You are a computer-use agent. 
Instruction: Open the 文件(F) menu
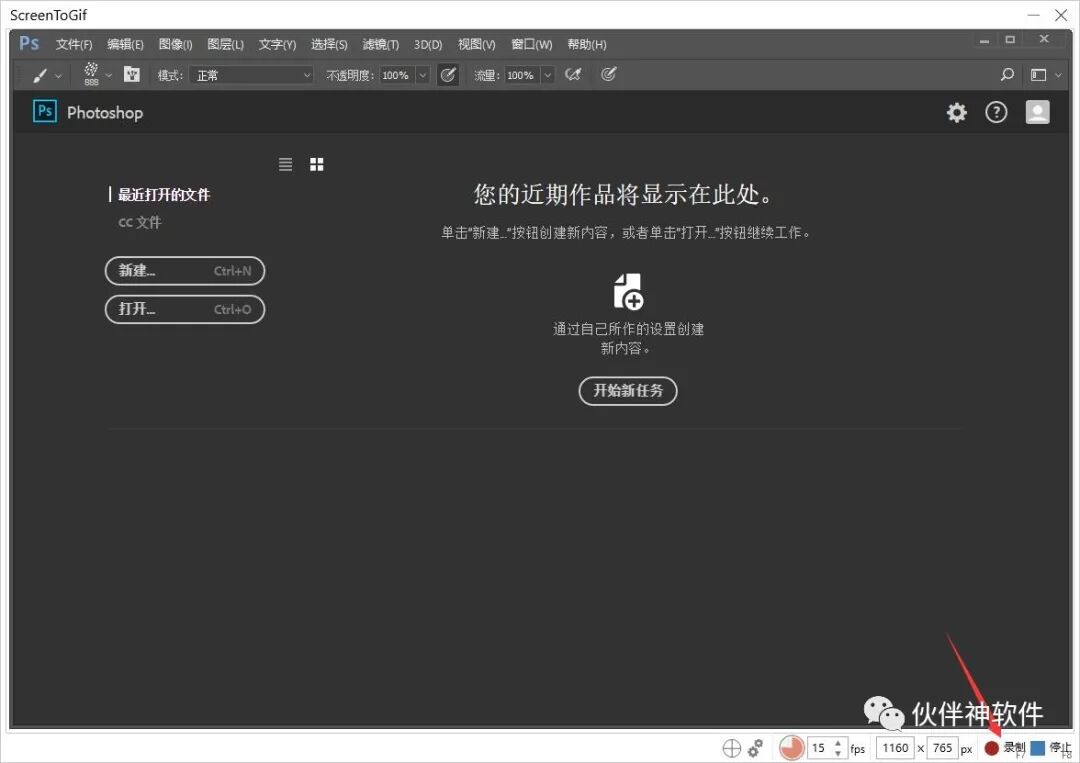pyautogui.click(x=73, y=44)
